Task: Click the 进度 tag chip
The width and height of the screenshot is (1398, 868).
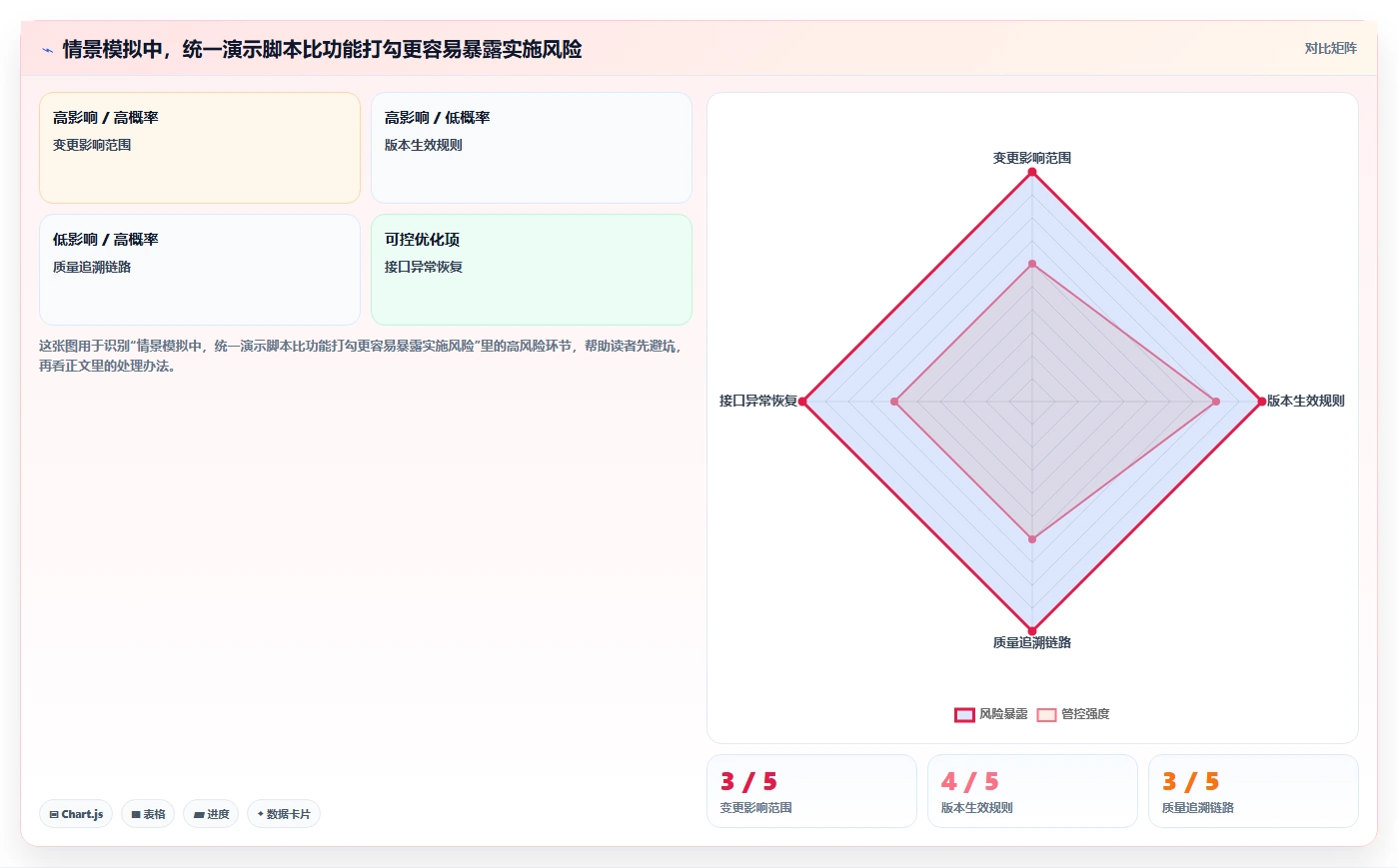Action: click(211, 814)
